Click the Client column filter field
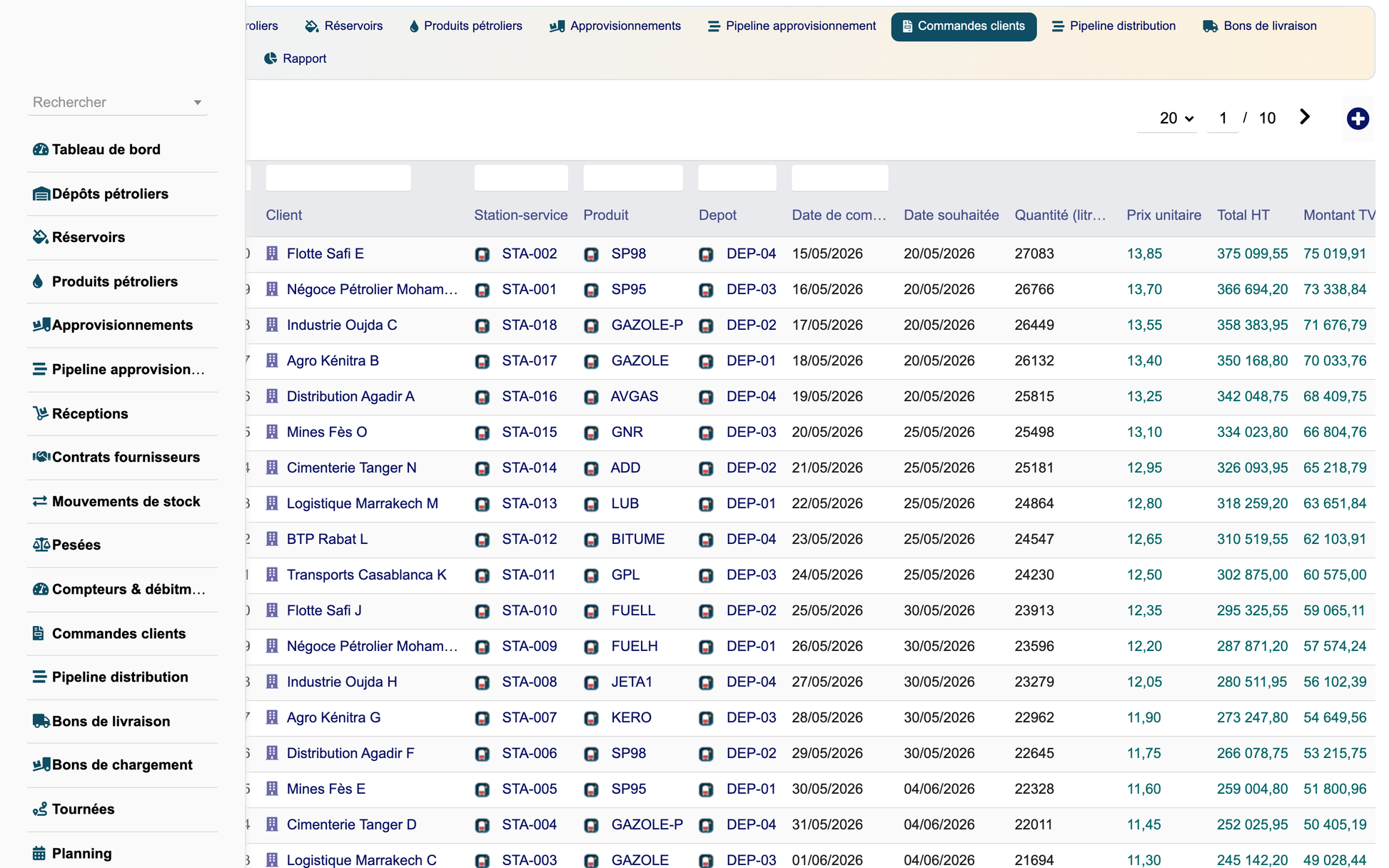The image size is (1389, 868). pos(338,178)
